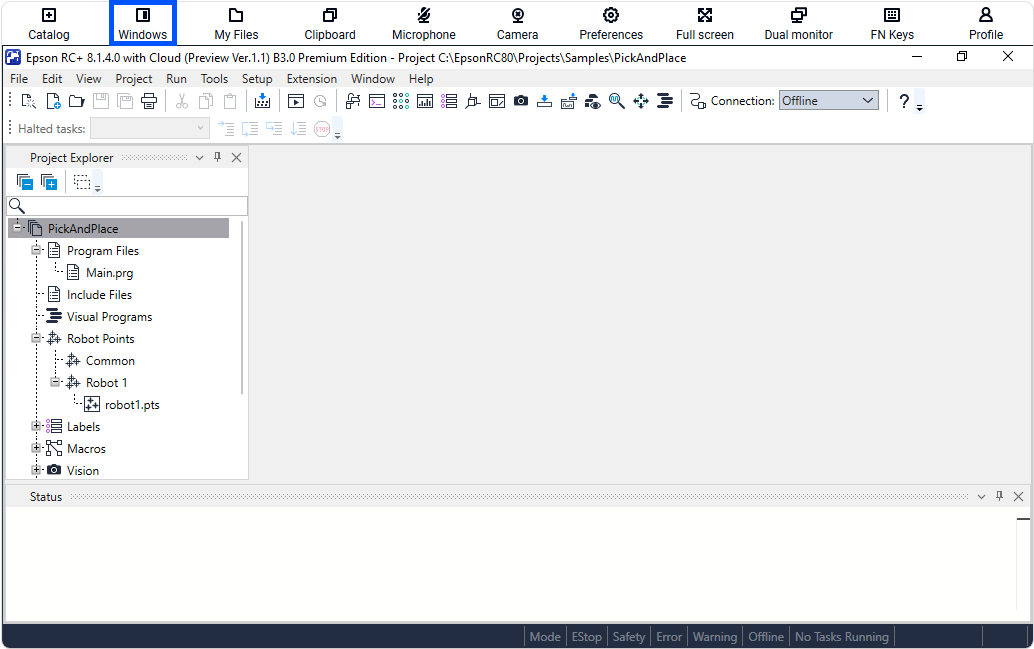Open the I/O Label Editor toolbar icon

(449, 101)
